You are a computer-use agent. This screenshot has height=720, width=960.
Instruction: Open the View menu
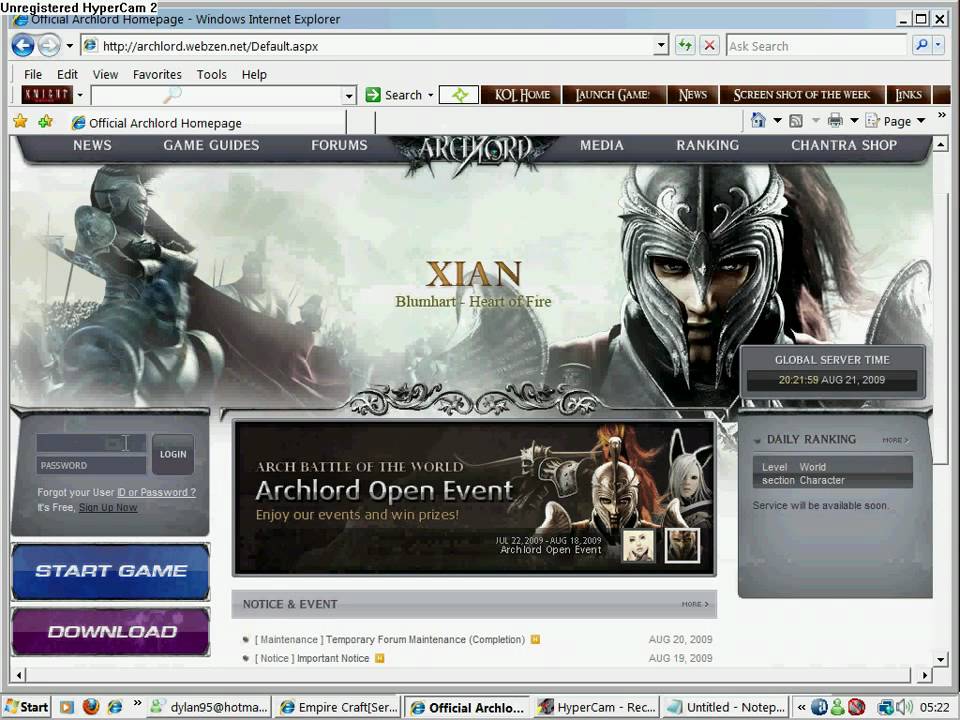pos(105,74)
